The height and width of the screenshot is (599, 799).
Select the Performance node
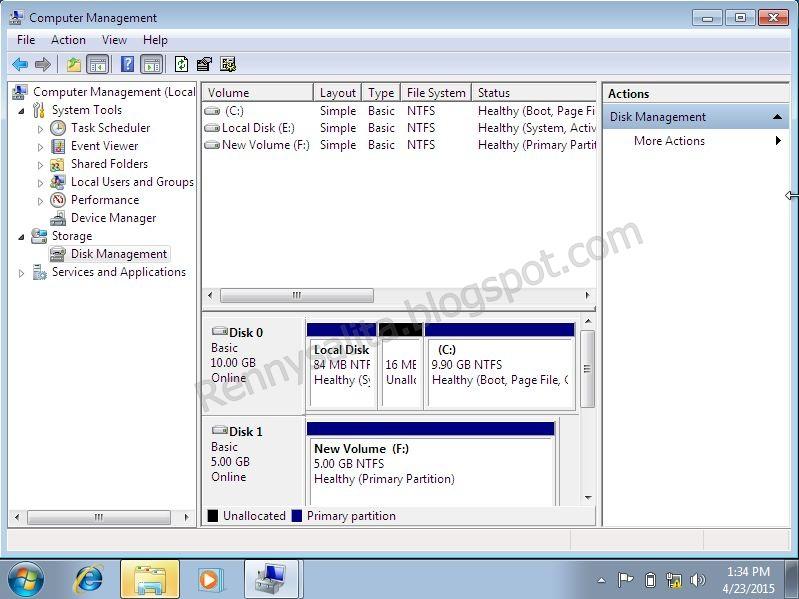click(x=105, y=200)
